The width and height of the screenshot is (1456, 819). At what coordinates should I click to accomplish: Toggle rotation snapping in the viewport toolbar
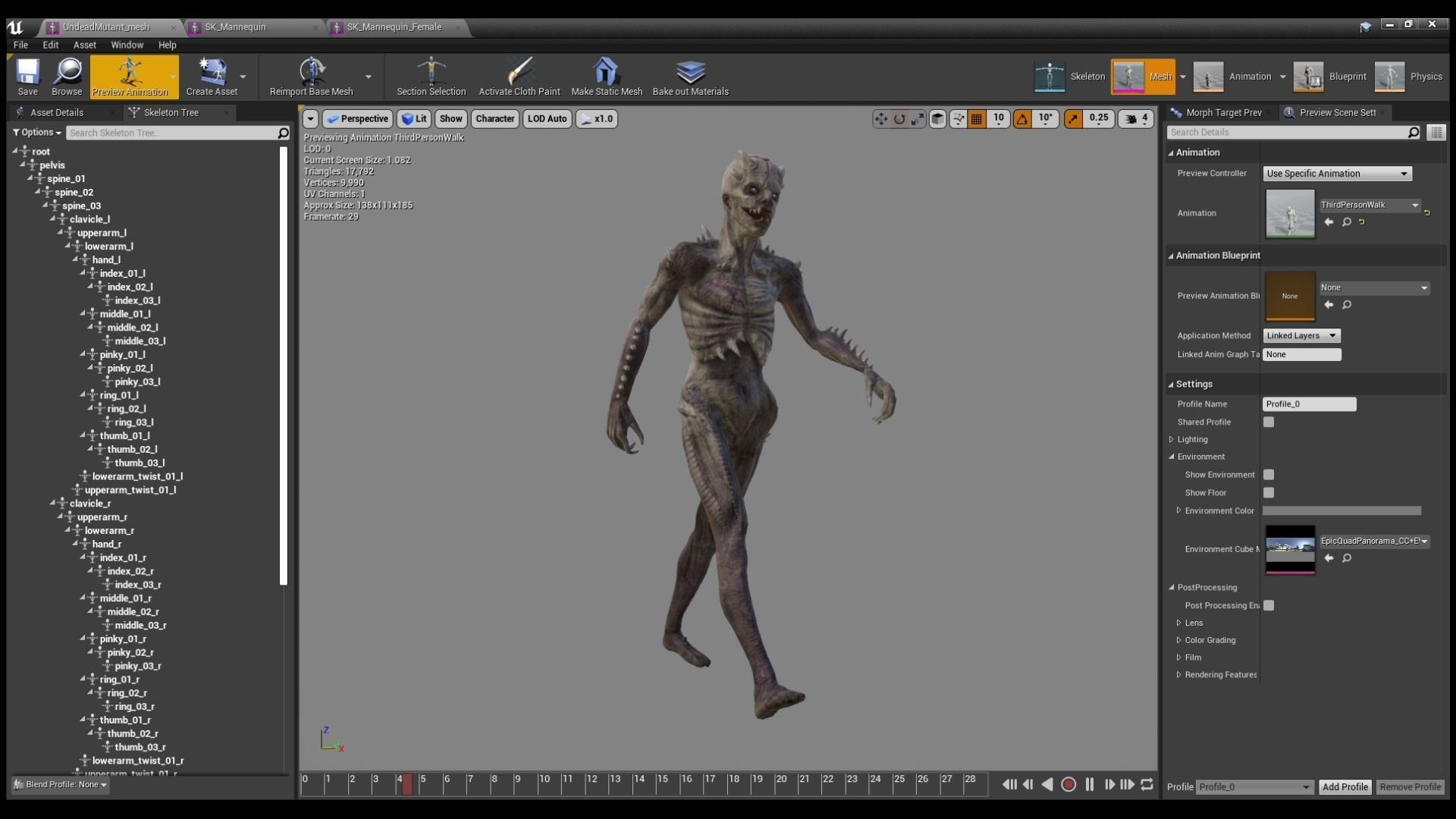tap(1022, 119)
